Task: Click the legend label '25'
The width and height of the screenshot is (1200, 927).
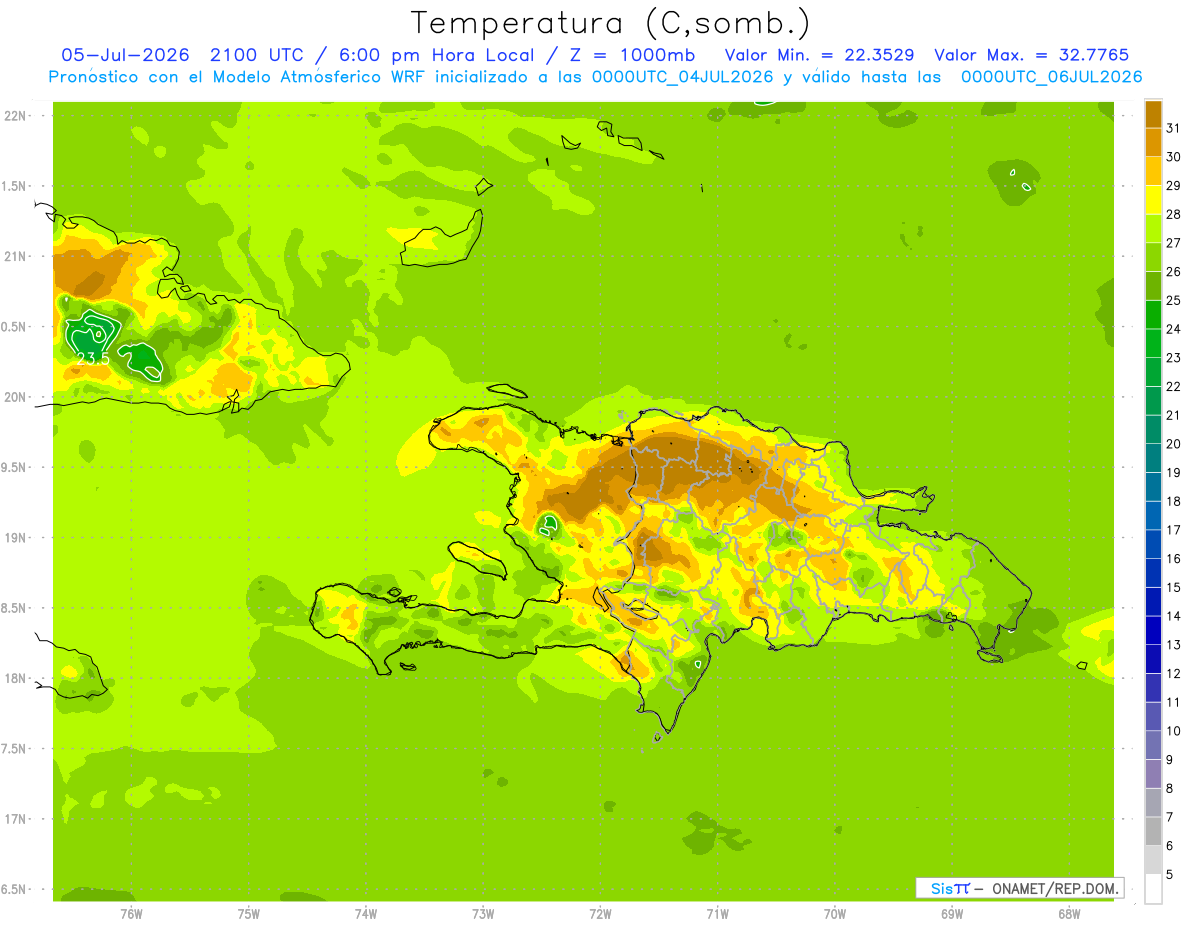Action: click(x=1173, y=300)
